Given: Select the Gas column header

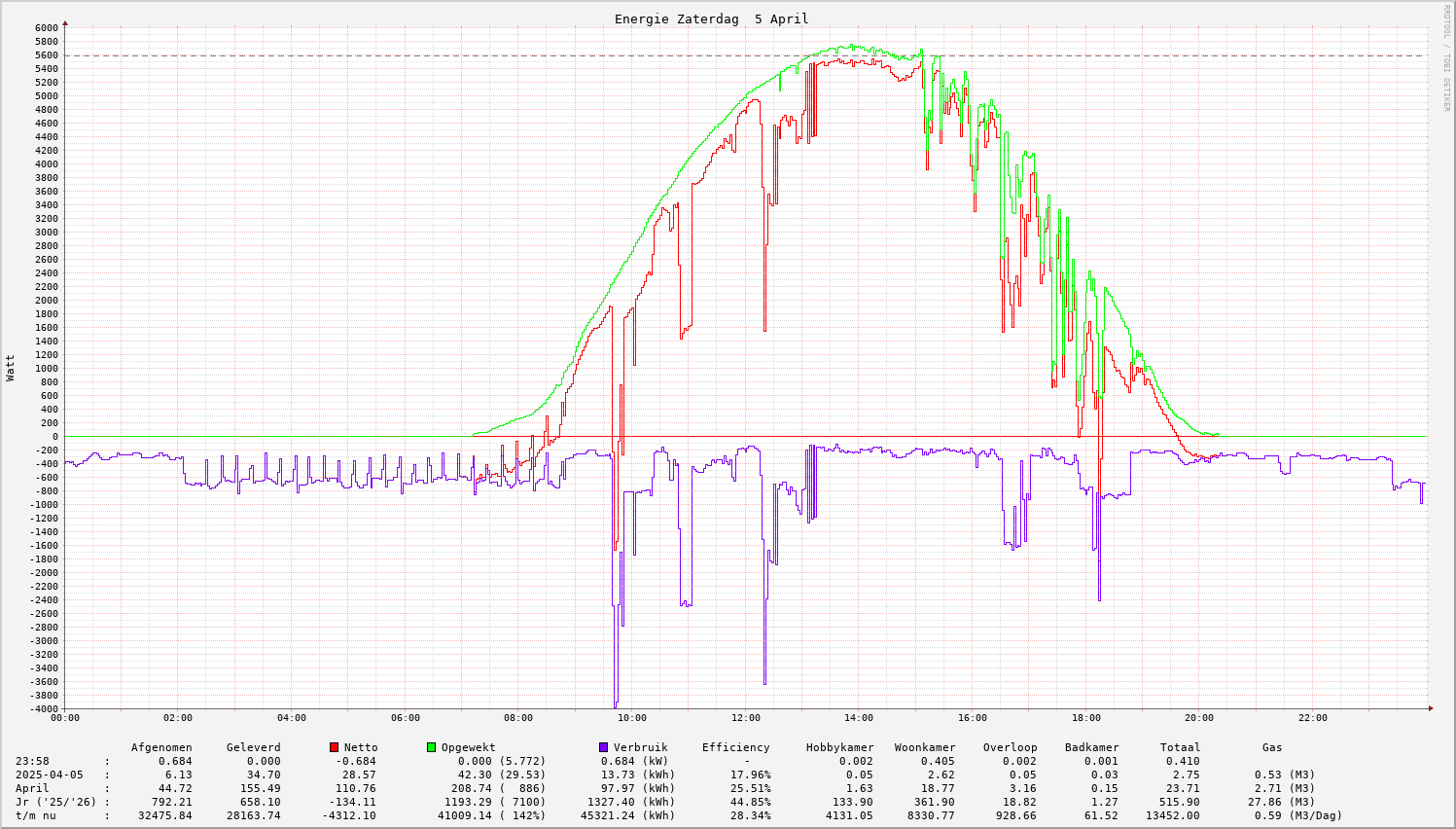Looking at the screenshot, I should tap(1272, 747).
